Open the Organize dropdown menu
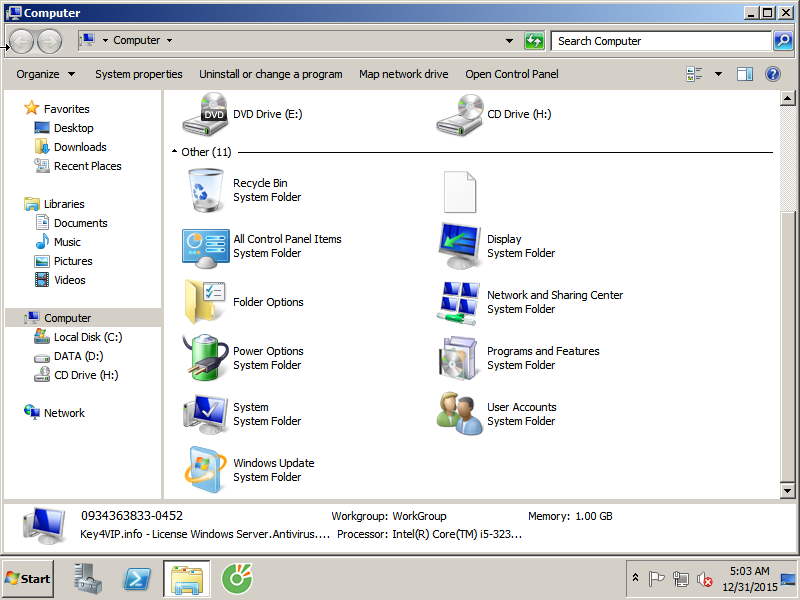The image size is (800, 600). 45,74
